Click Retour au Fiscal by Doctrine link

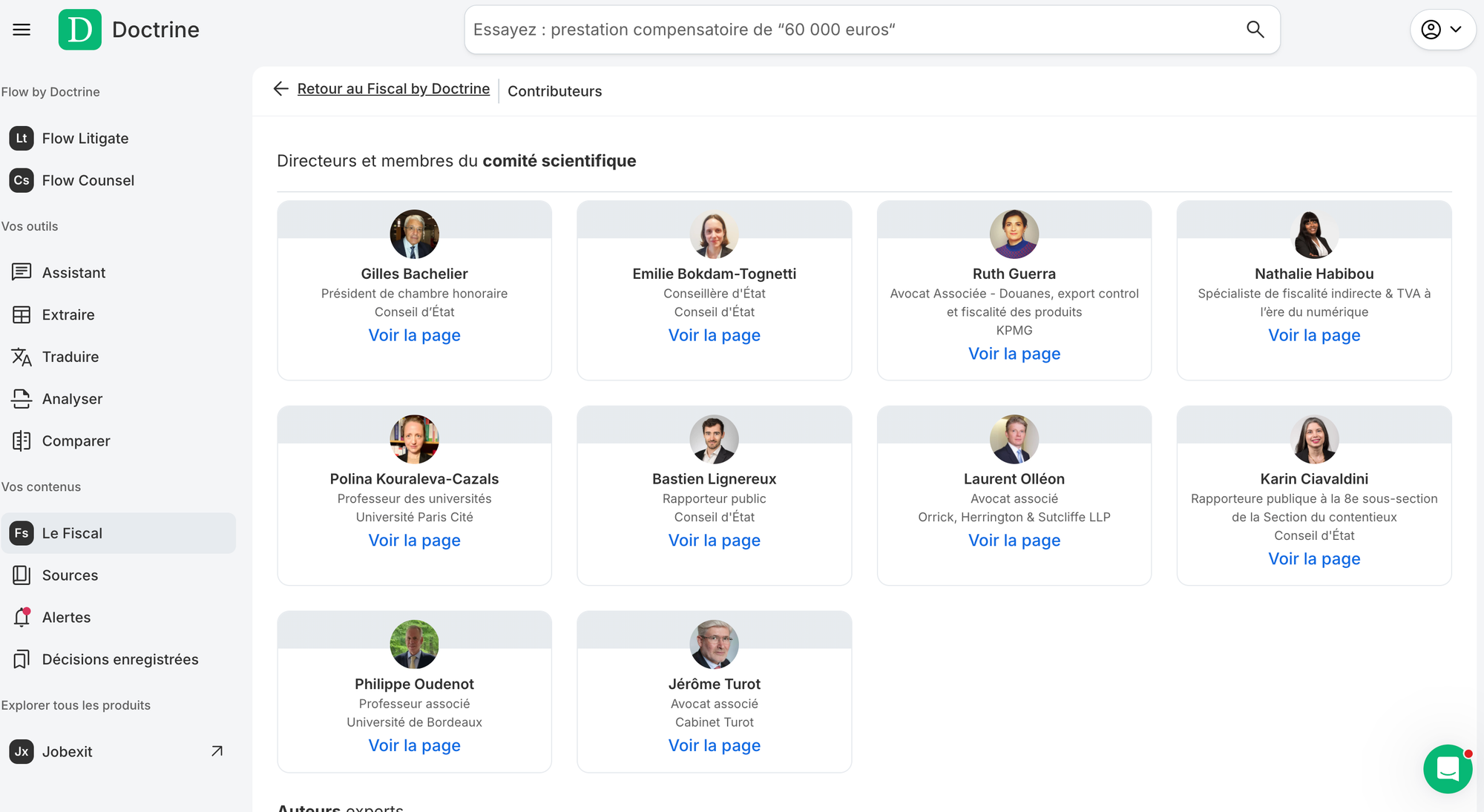pyautogui.click(x=393, y=89)
